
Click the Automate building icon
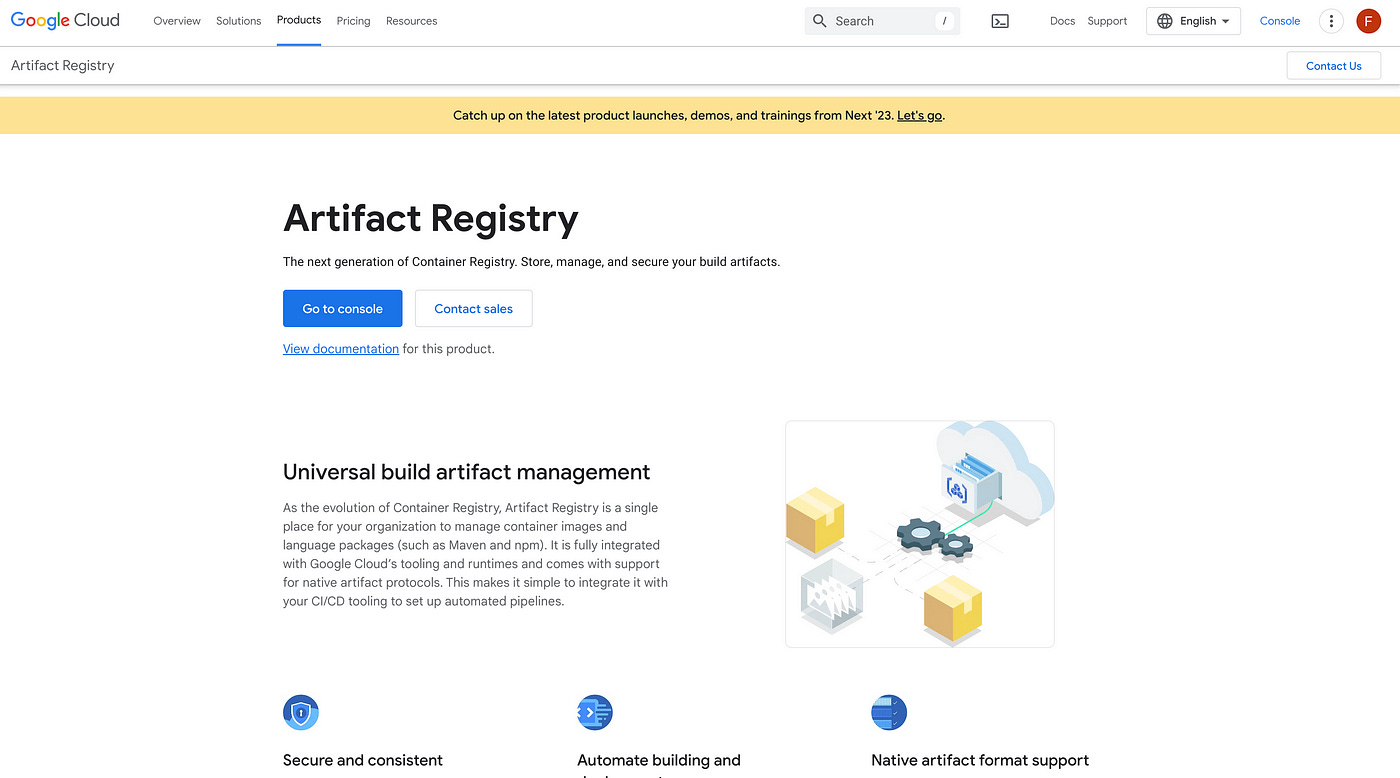(595, 712)
